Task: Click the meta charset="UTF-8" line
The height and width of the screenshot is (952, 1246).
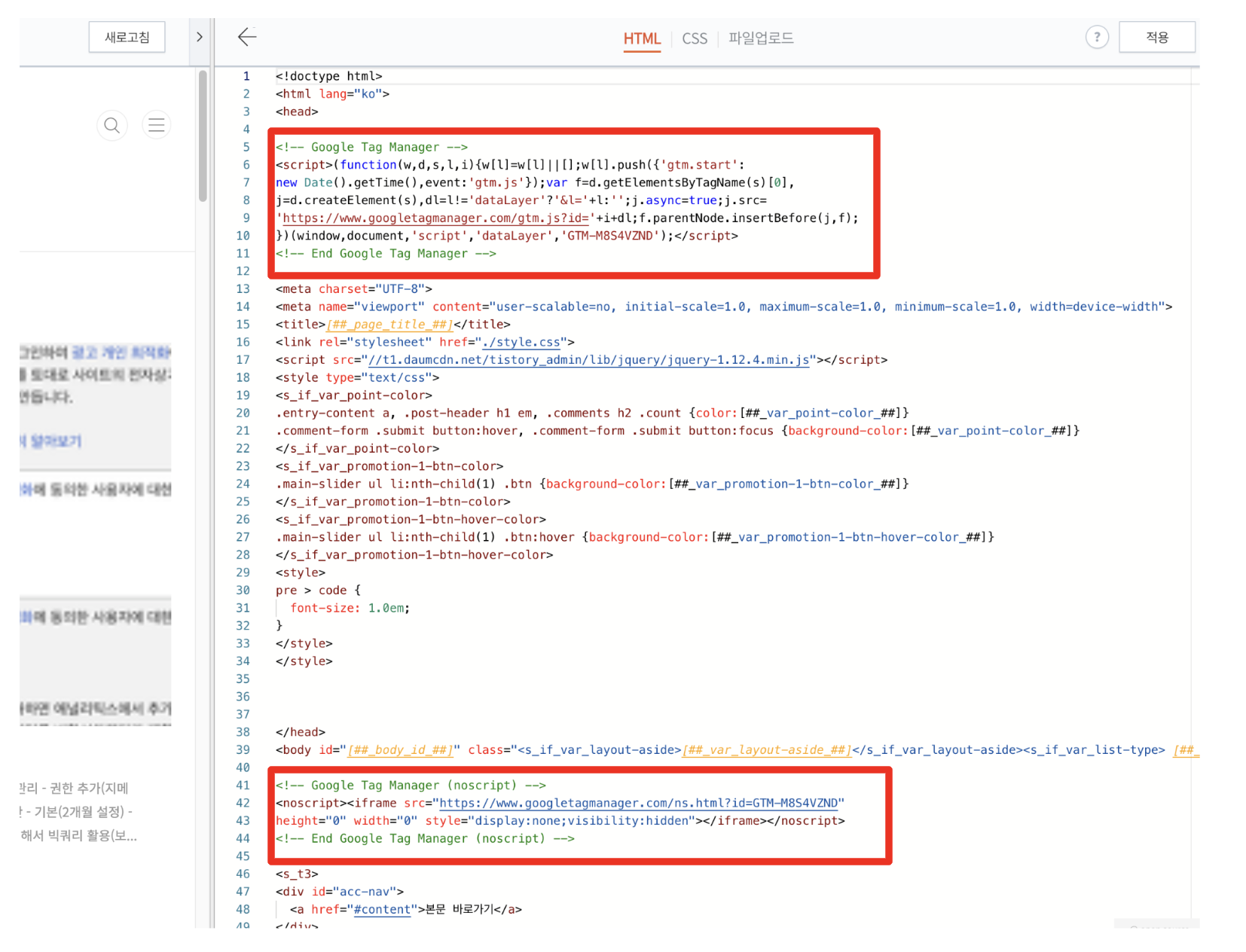Action: (x=354, y=289)
